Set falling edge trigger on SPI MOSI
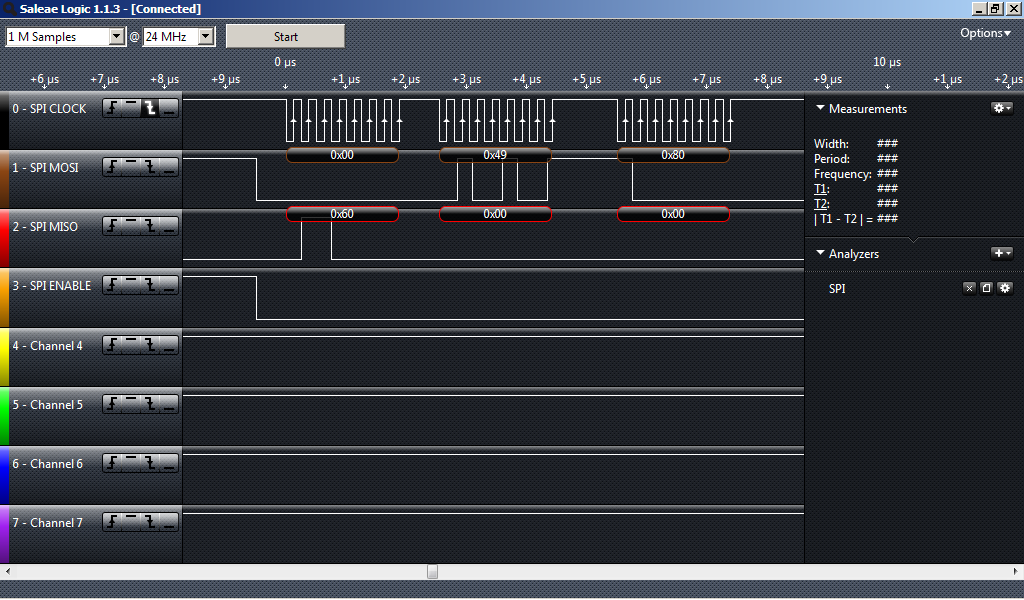1024x600 pixels. [x=150, y=168]
